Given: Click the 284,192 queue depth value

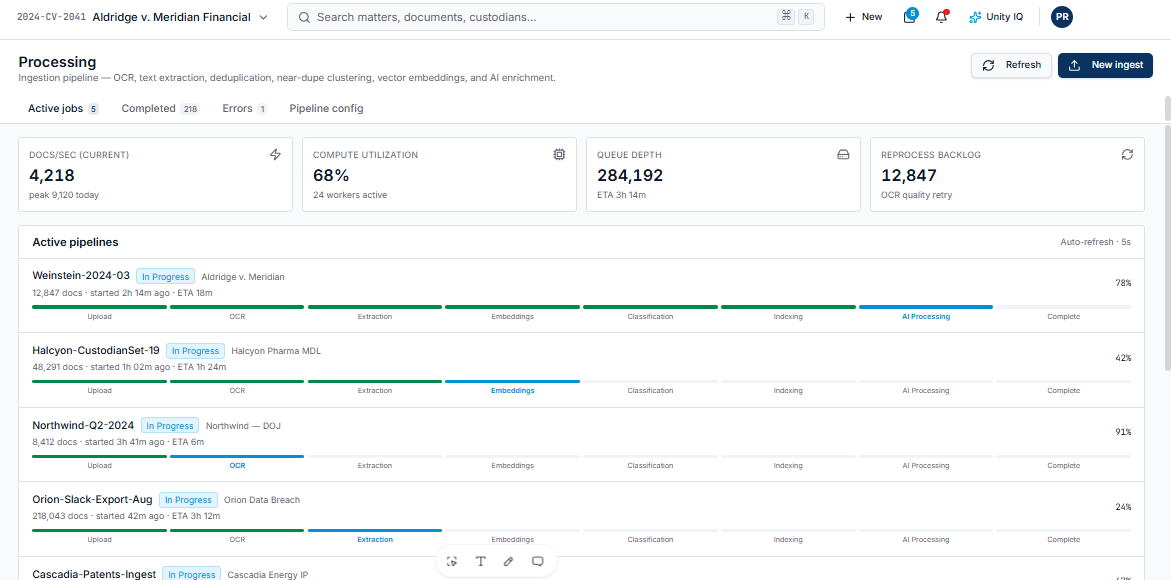Looking at the screenshot, I should (x=630, y=175).
